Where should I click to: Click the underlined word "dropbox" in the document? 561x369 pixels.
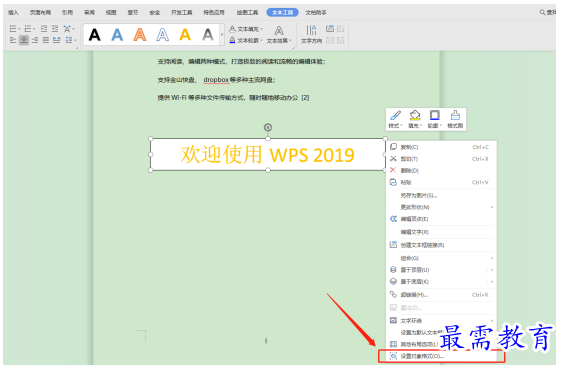(x=216, y=80)
